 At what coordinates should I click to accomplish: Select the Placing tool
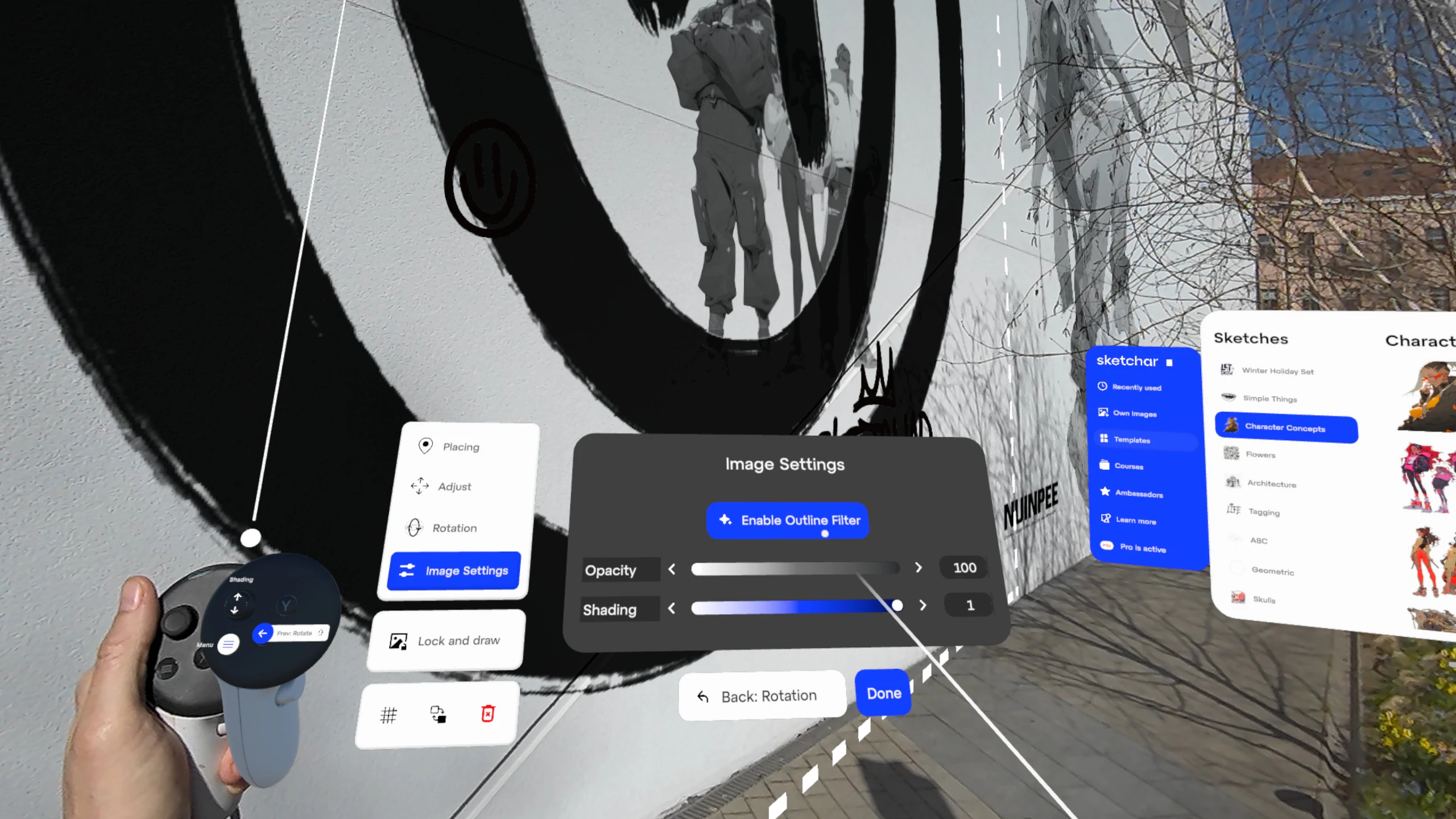461,447
